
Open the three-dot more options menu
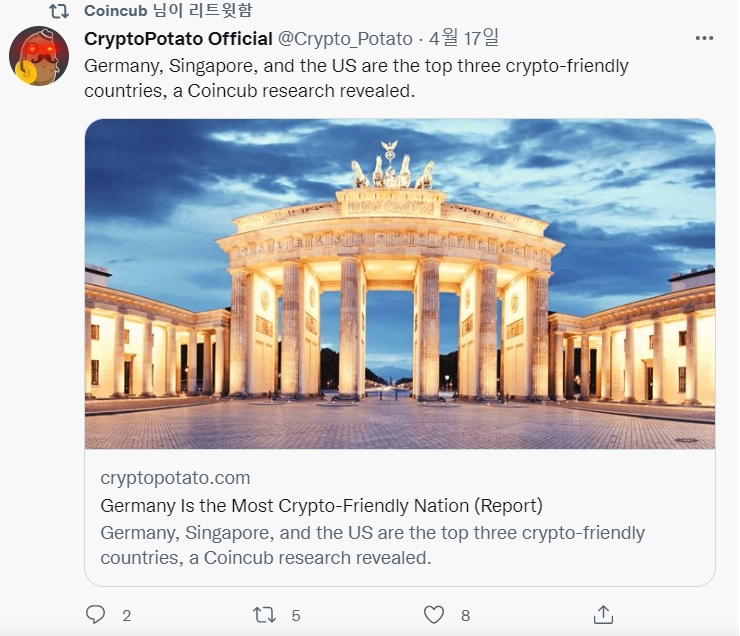(x=705, y=39)
